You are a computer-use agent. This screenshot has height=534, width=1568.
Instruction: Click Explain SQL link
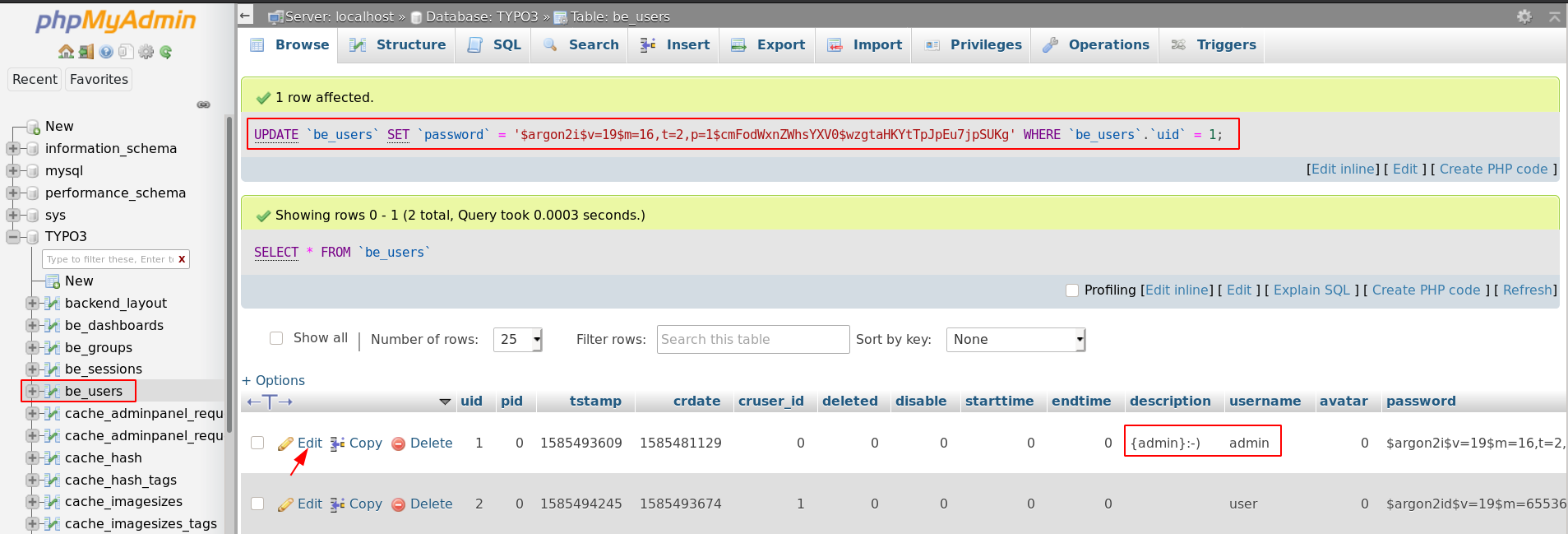(x=1311, y=290)
